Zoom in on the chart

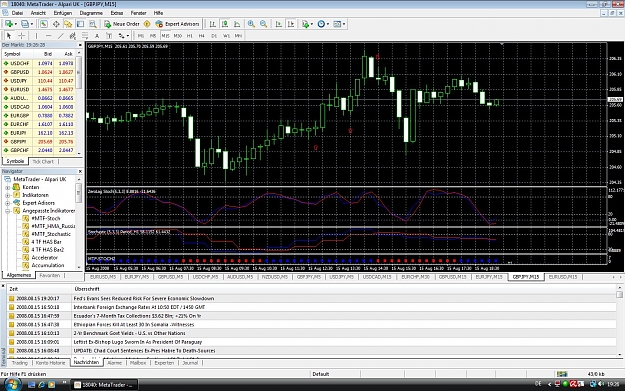[x=251, y=24]
